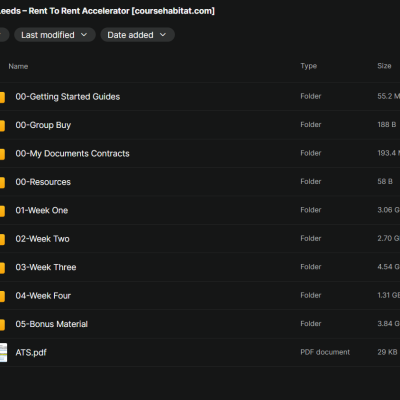Select the ATS.pdf file name
This screenshot has height=400, width=400.
(x=31, y=352)
